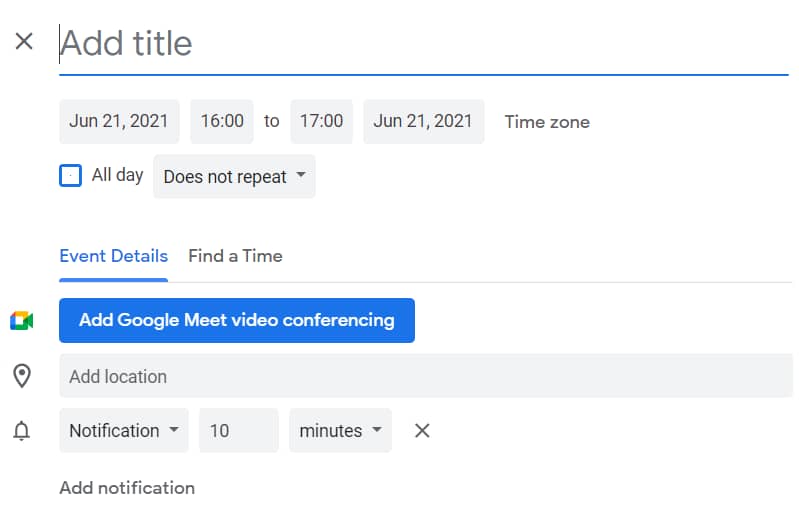Select the Event Details tab

(x=113, y=256)
